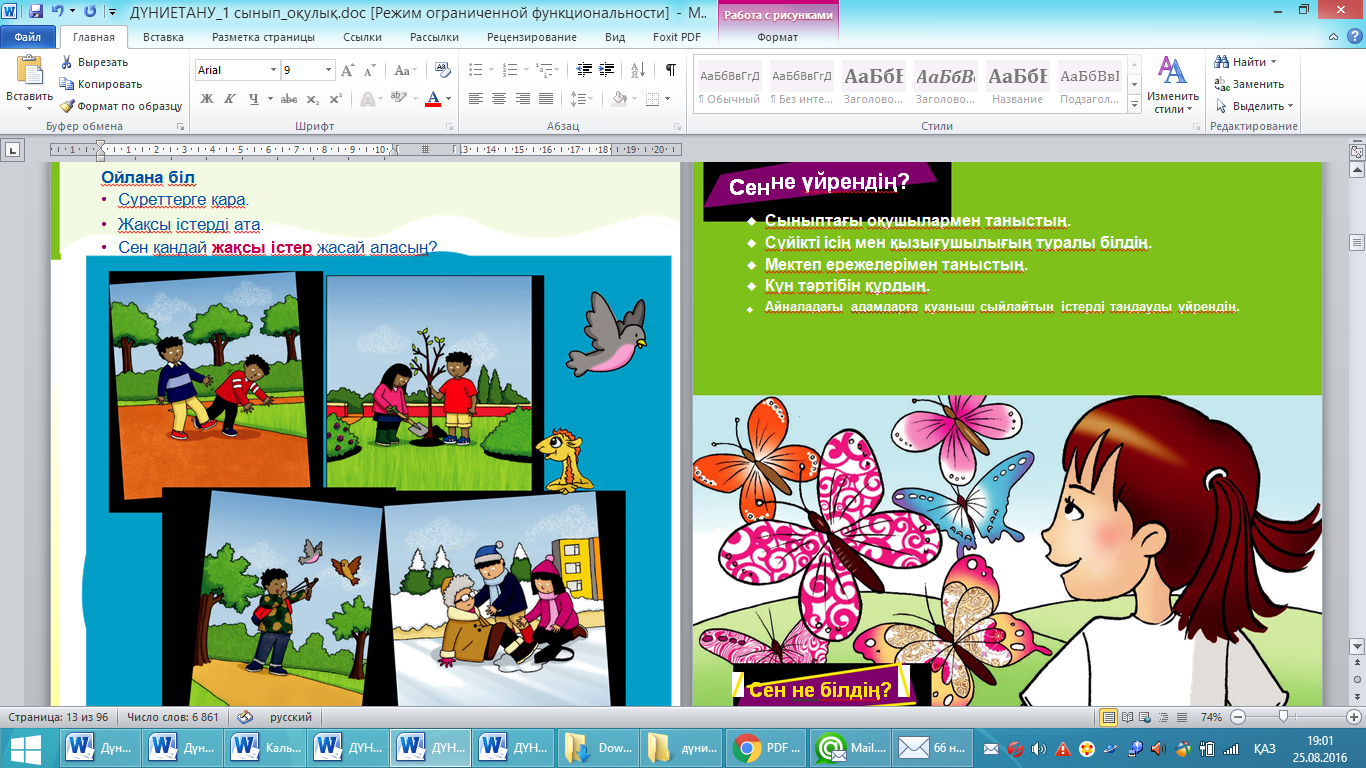Apply italic formatting with К button
Screen dimensions: 1366x768
coord(229,98)
